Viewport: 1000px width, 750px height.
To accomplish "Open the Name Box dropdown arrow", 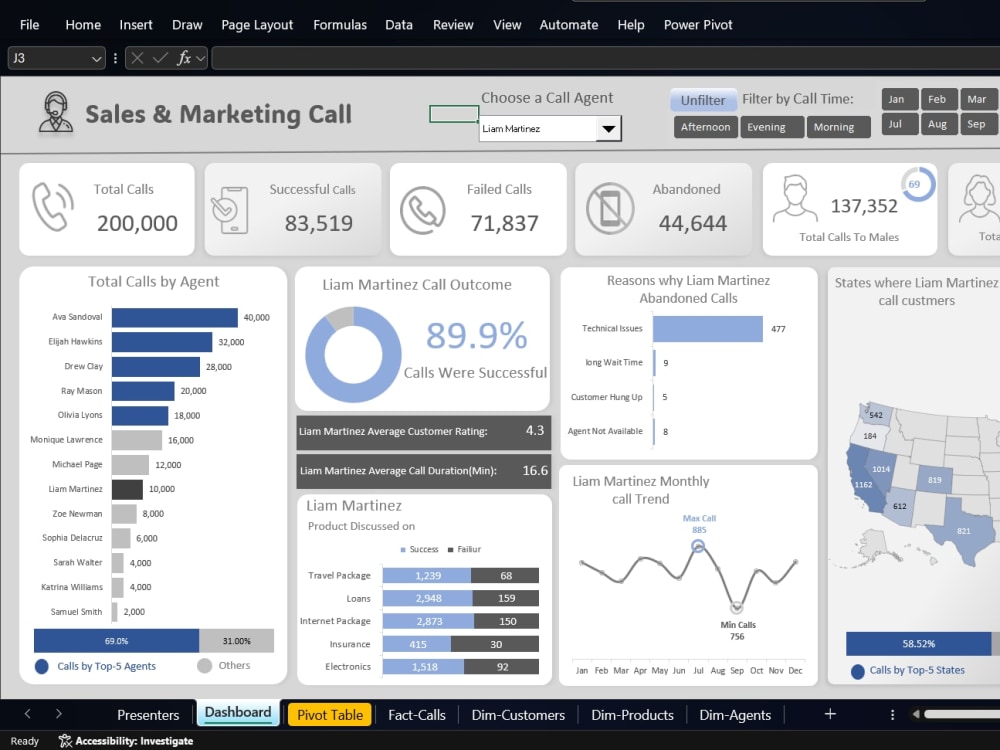I will pyautogui.click(x=96, y=59).
